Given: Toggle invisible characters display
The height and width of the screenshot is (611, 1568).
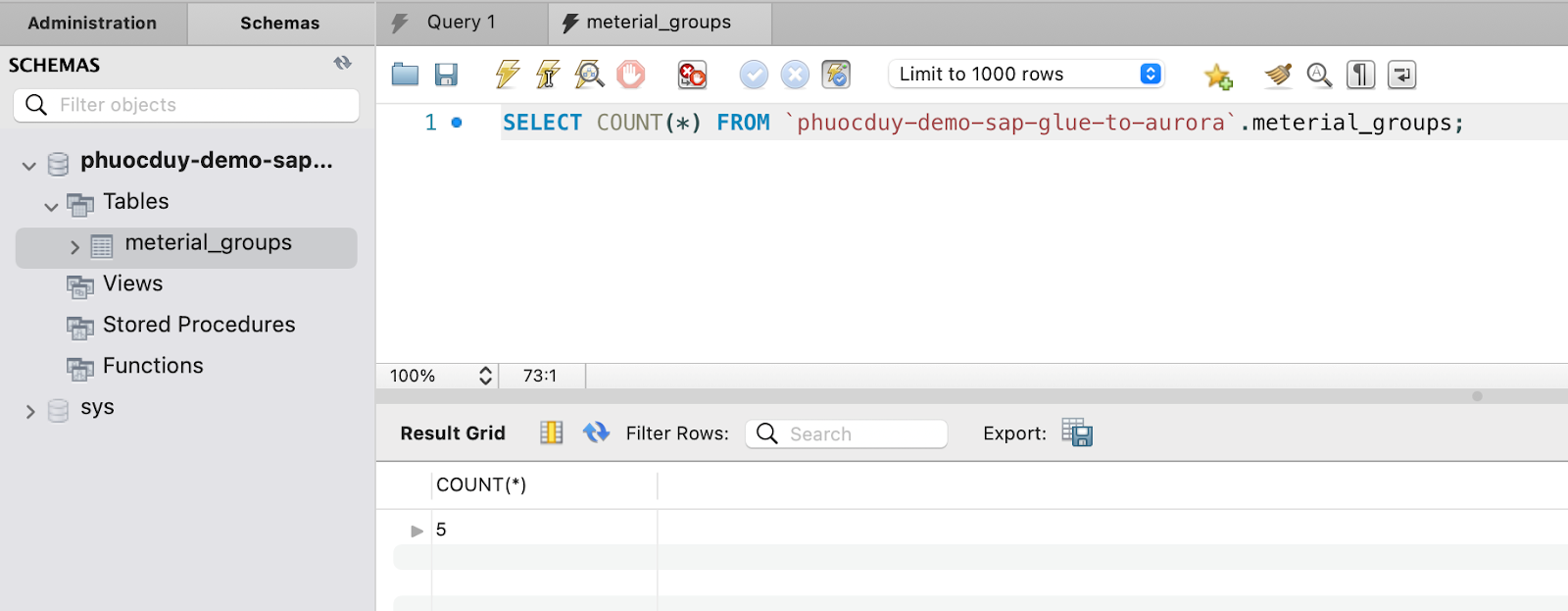Looking at the screenshot, I should [x=1360, y=75].
